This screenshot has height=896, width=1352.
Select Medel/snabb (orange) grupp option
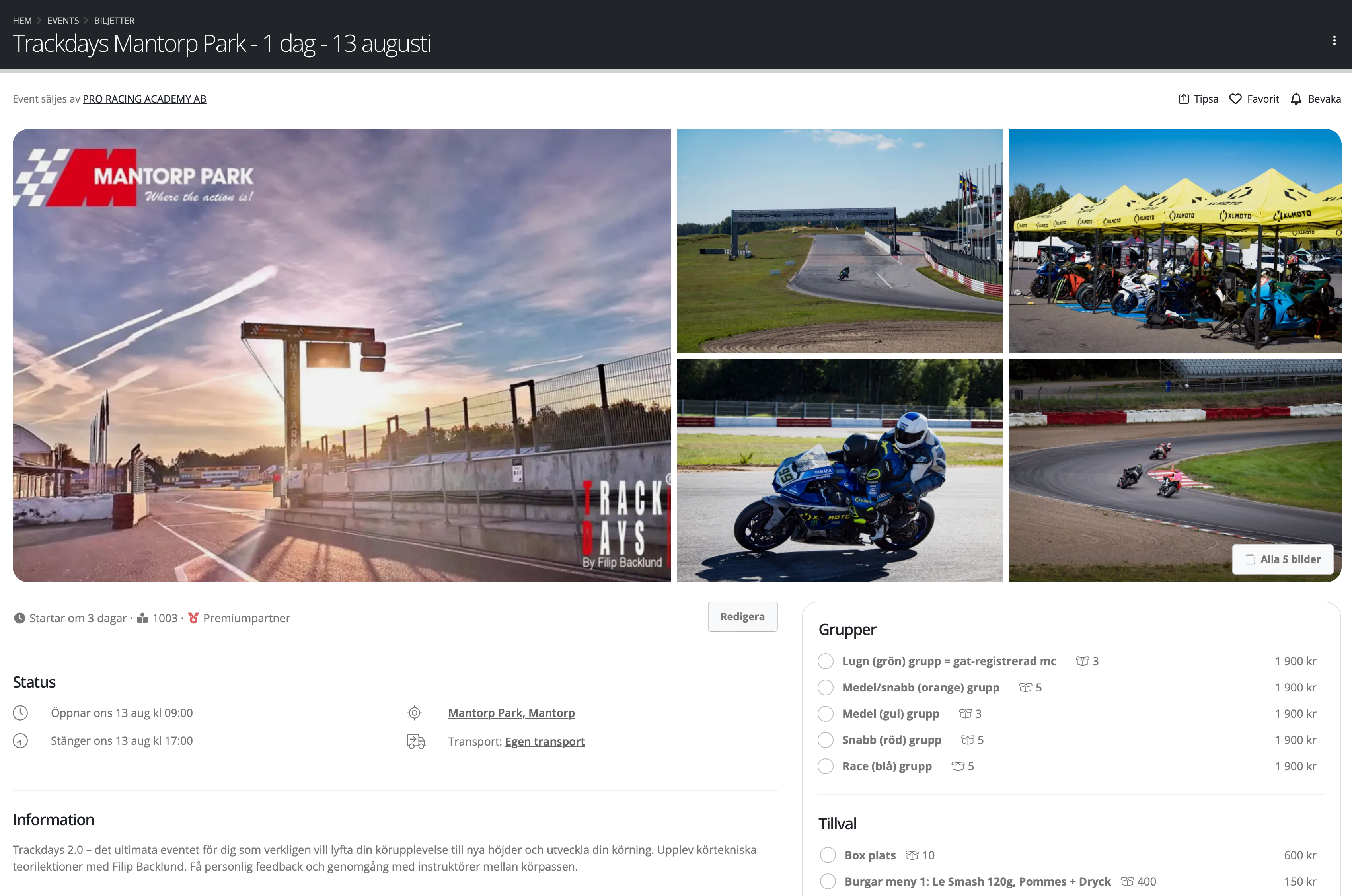click(x=825, y=688)
